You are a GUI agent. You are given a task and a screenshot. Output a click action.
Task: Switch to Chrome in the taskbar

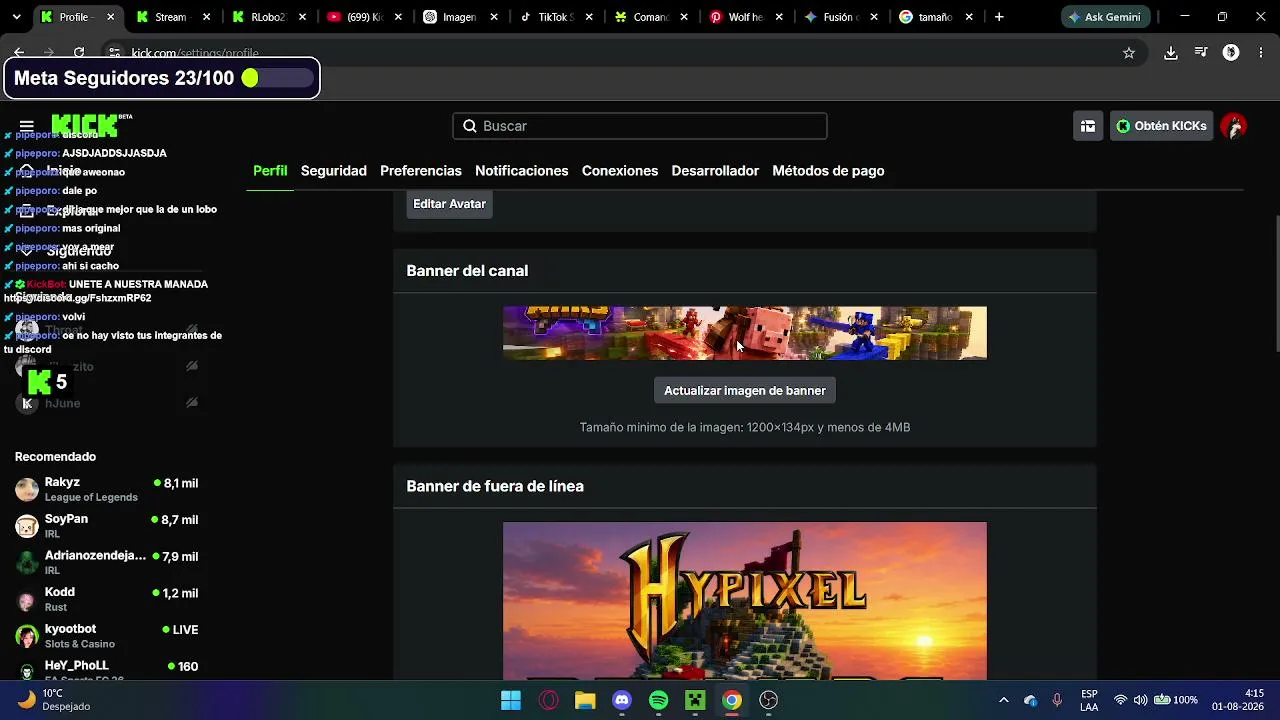tap(732, 700)
